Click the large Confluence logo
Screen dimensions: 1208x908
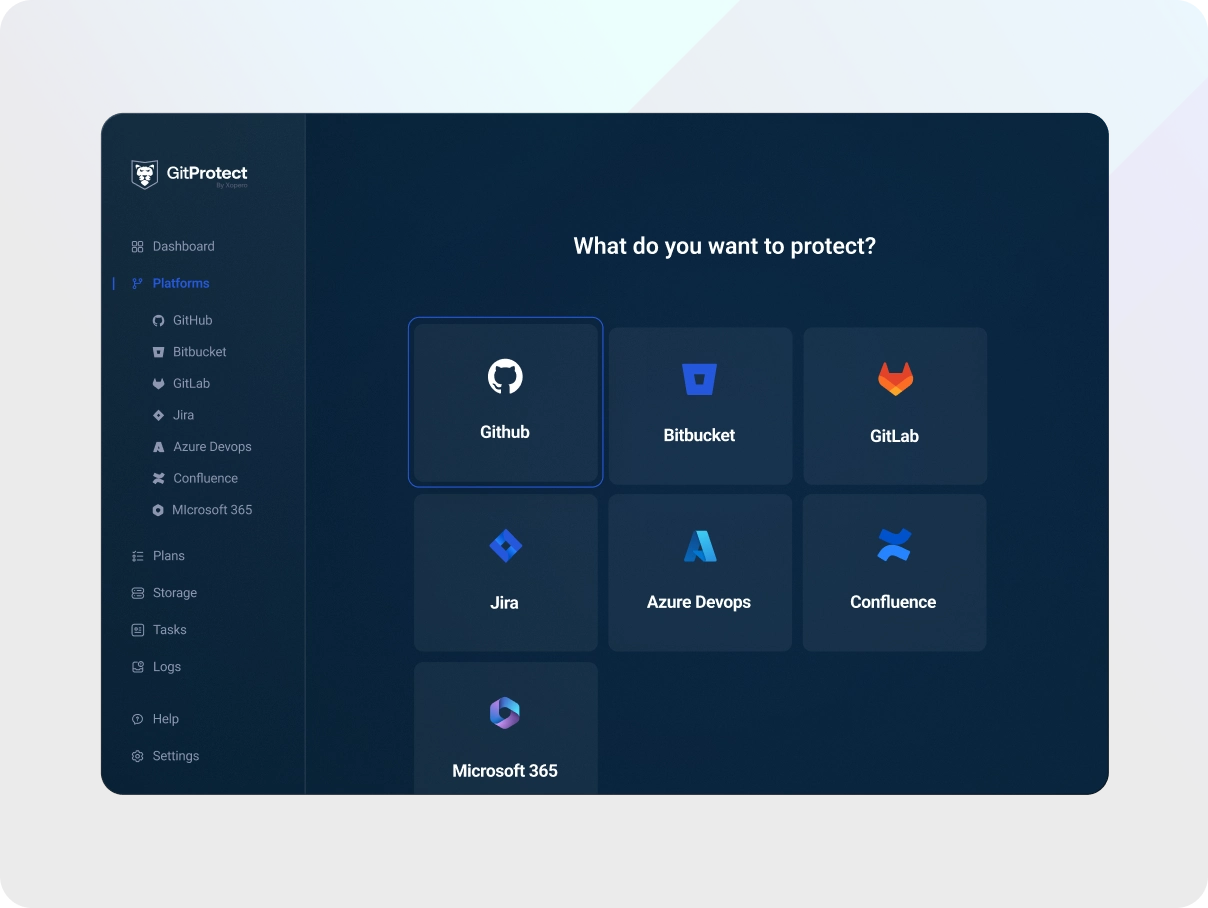point(894,545)
